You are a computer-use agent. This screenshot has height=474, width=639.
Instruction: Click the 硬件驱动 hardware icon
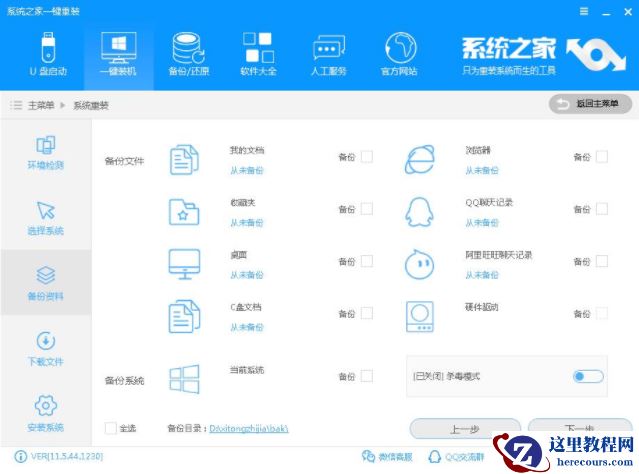click(x=420, y=316)
